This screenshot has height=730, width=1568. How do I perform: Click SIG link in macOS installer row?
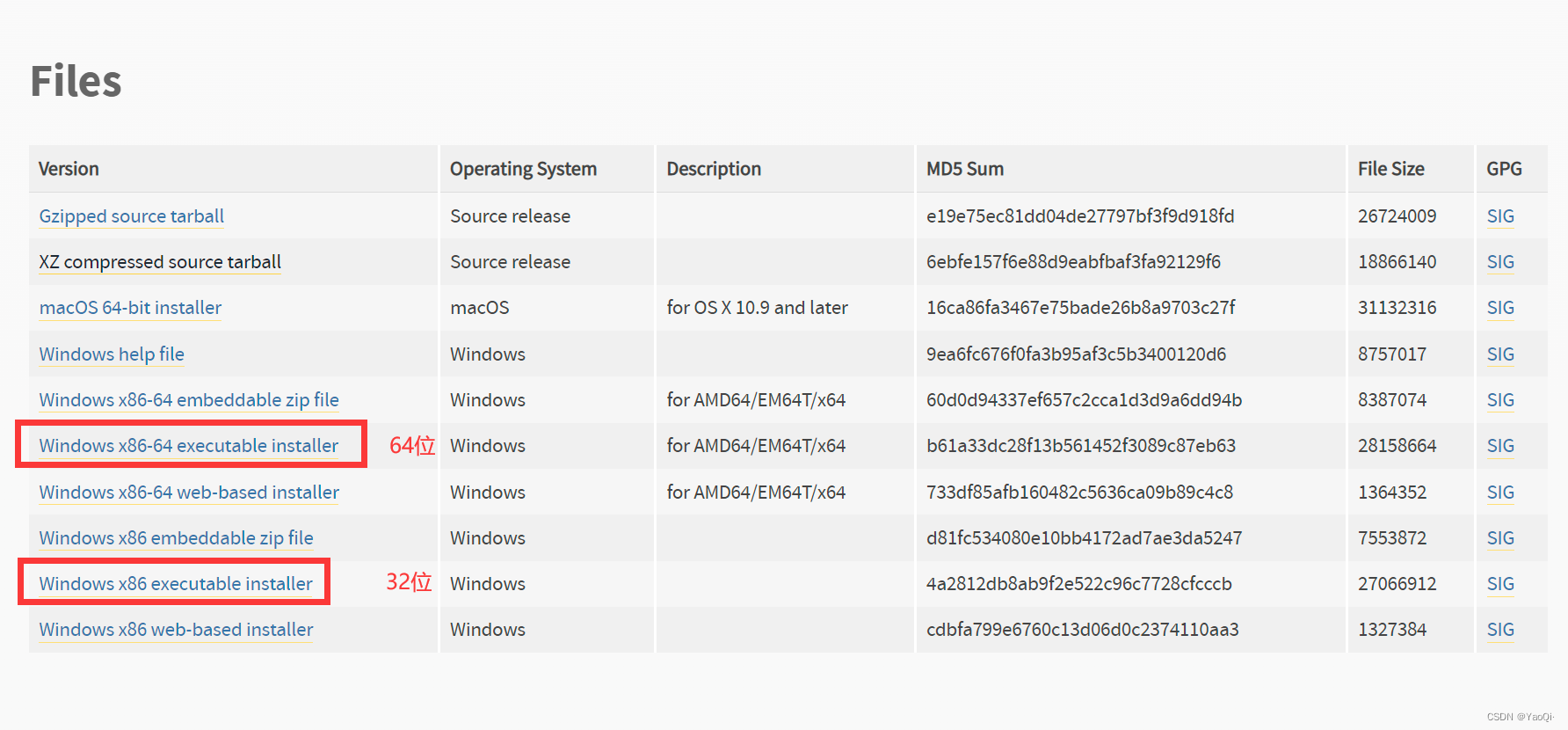1500,308
